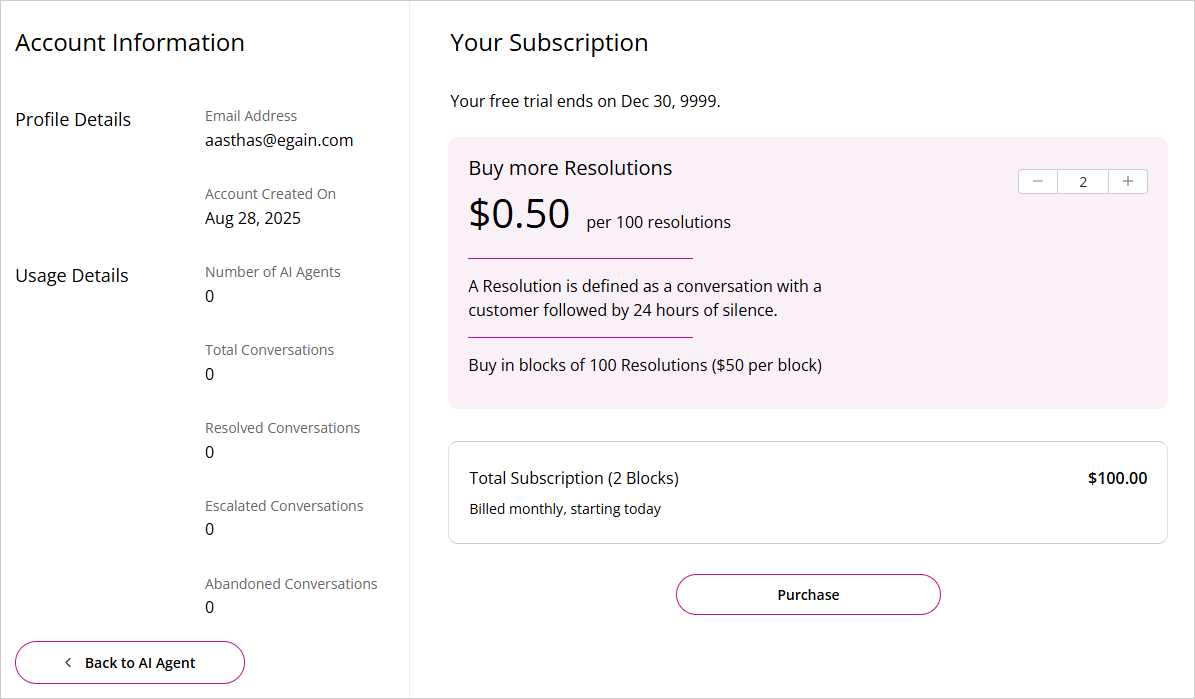Click the Your Subscription heading
The height and width of the screenshot is (699, 1195).
(549, 43)
